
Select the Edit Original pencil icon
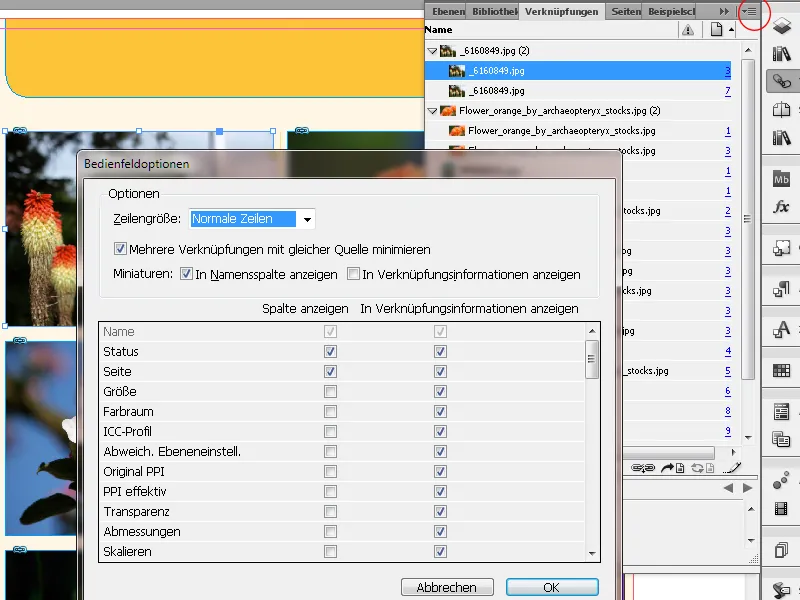(733, 467)
